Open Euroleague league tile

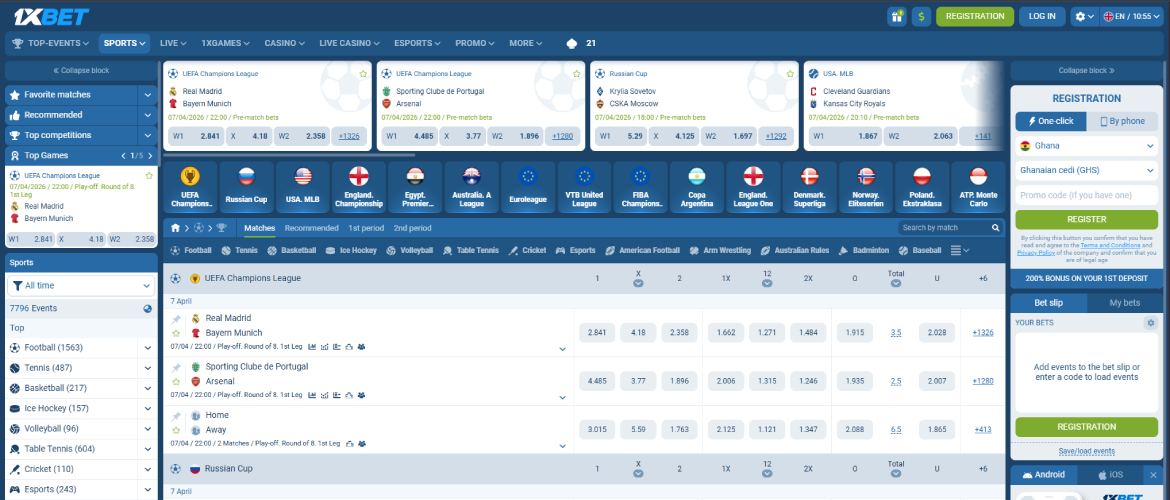[528, 187]
